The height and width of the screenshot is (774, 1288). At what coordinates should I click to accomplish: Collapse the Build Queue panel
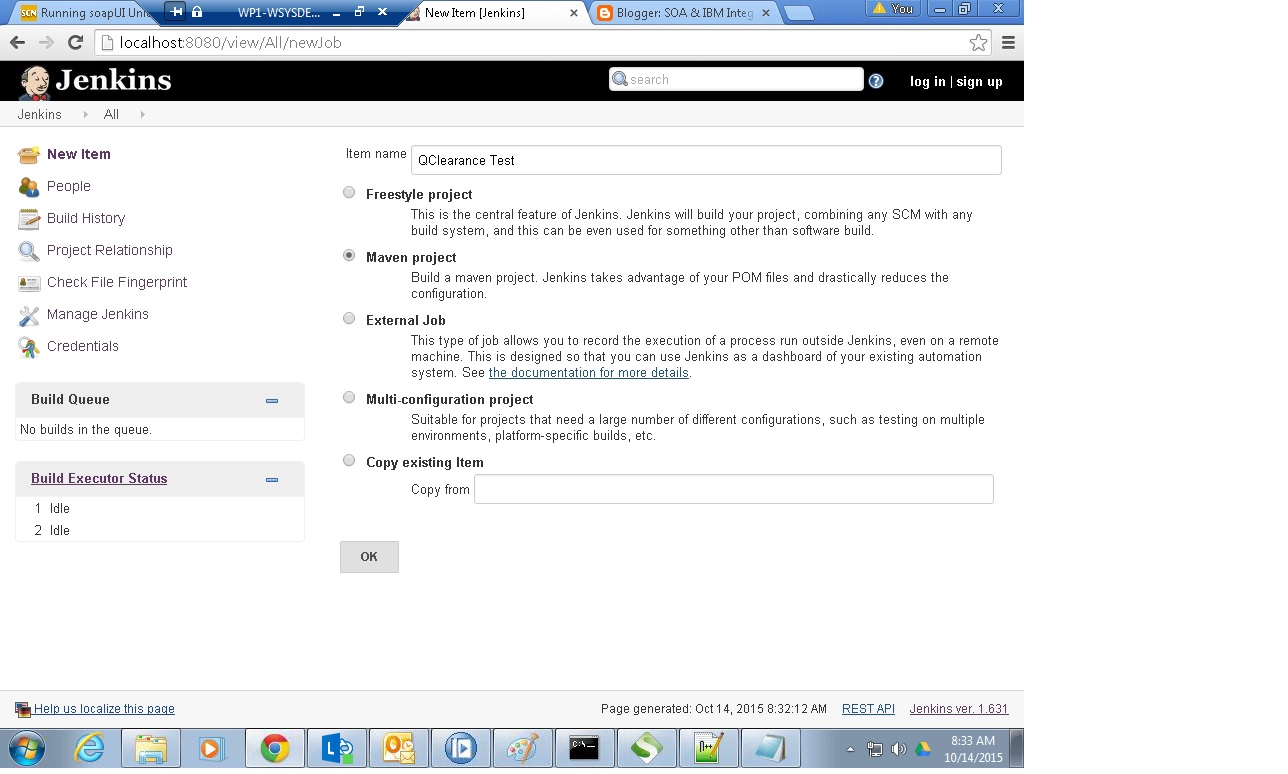coord(272,400)
